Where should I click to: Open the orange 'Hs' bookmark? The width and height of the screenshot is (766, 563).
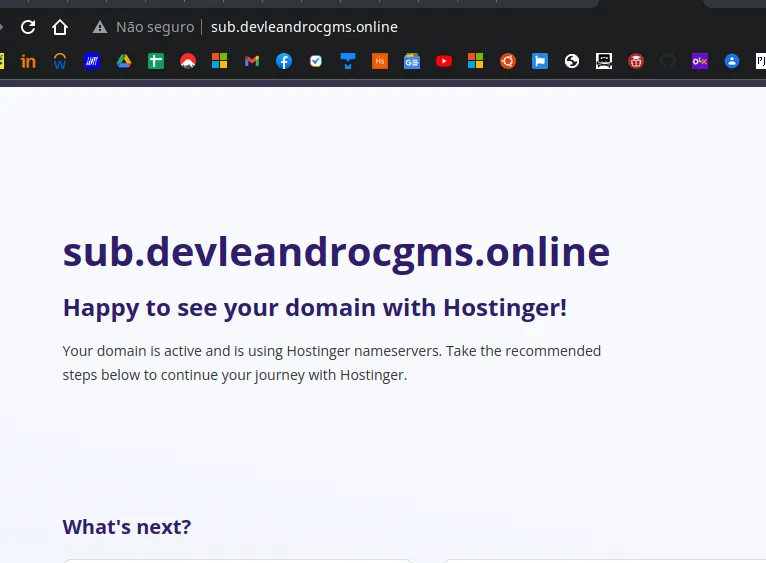pyautogui.click(x=380, y=61)
